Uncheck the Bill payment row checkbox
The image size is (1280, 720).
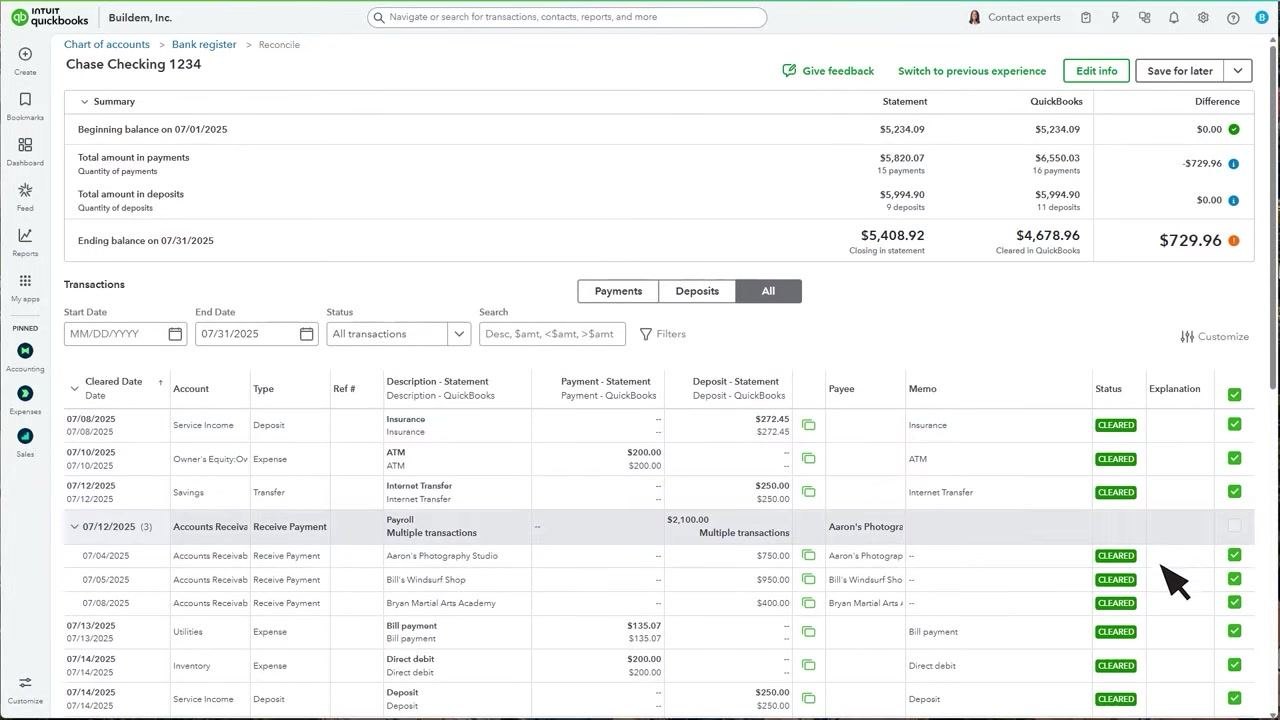click(1234, 631)
